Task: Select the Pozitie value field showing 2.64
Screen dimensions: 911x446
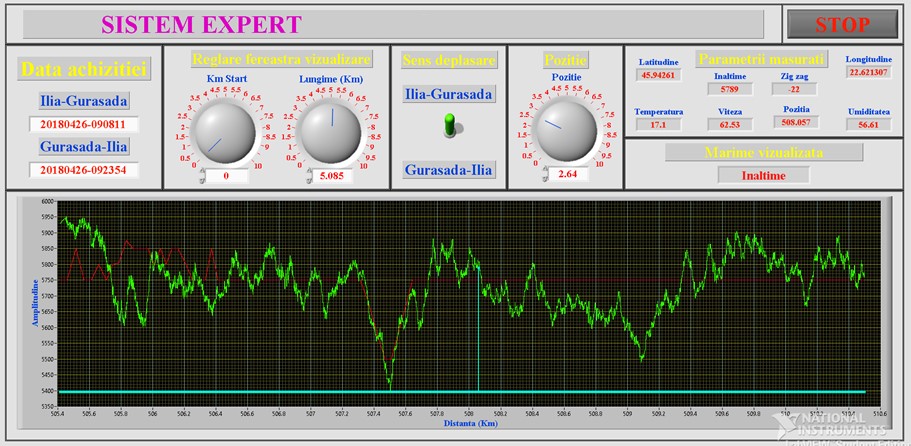Action: 566,174
